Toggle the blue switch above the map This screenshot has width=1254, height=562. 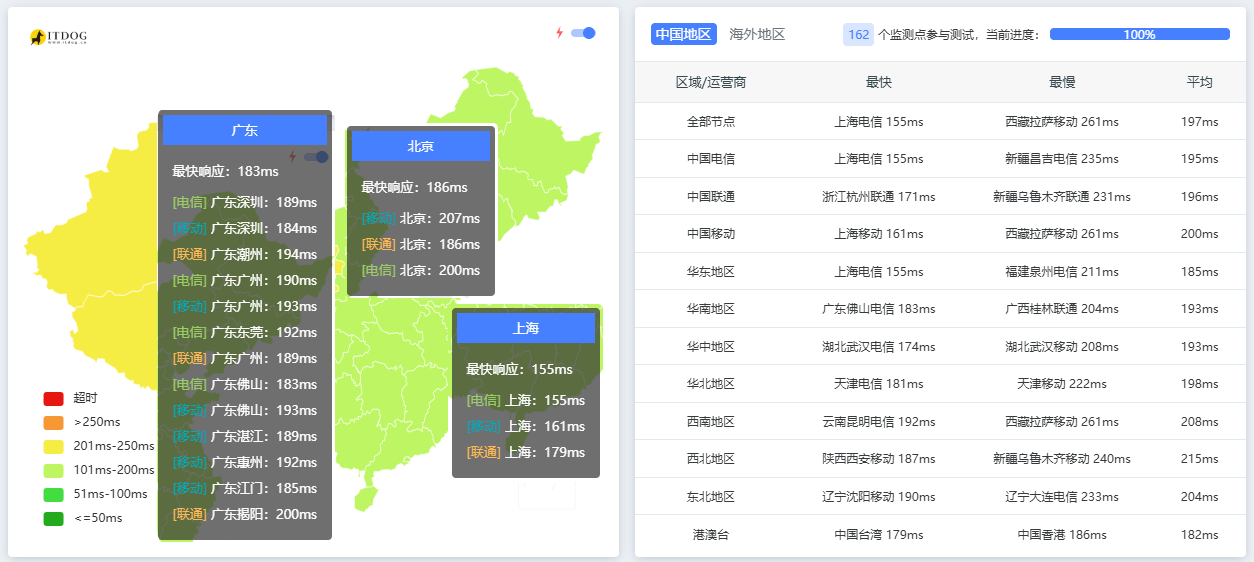click(x=583, y=33)
